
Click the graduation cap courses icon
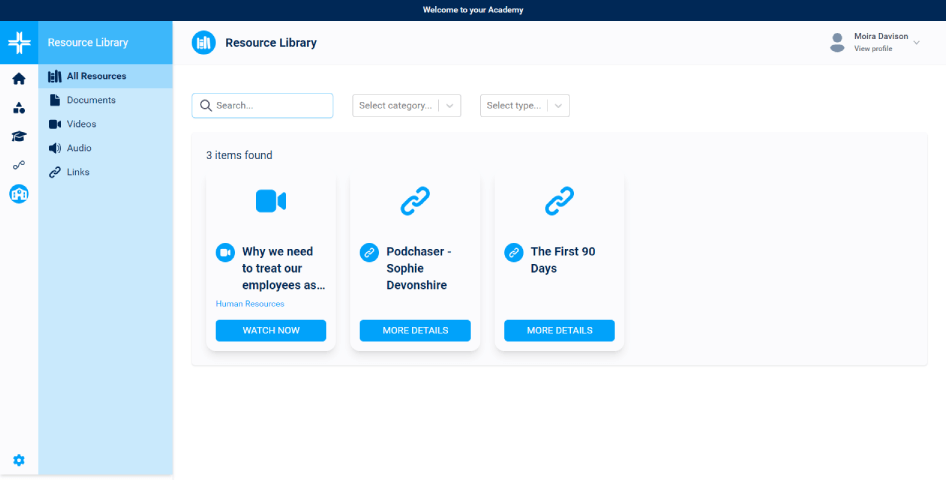(x=19, y=137)
